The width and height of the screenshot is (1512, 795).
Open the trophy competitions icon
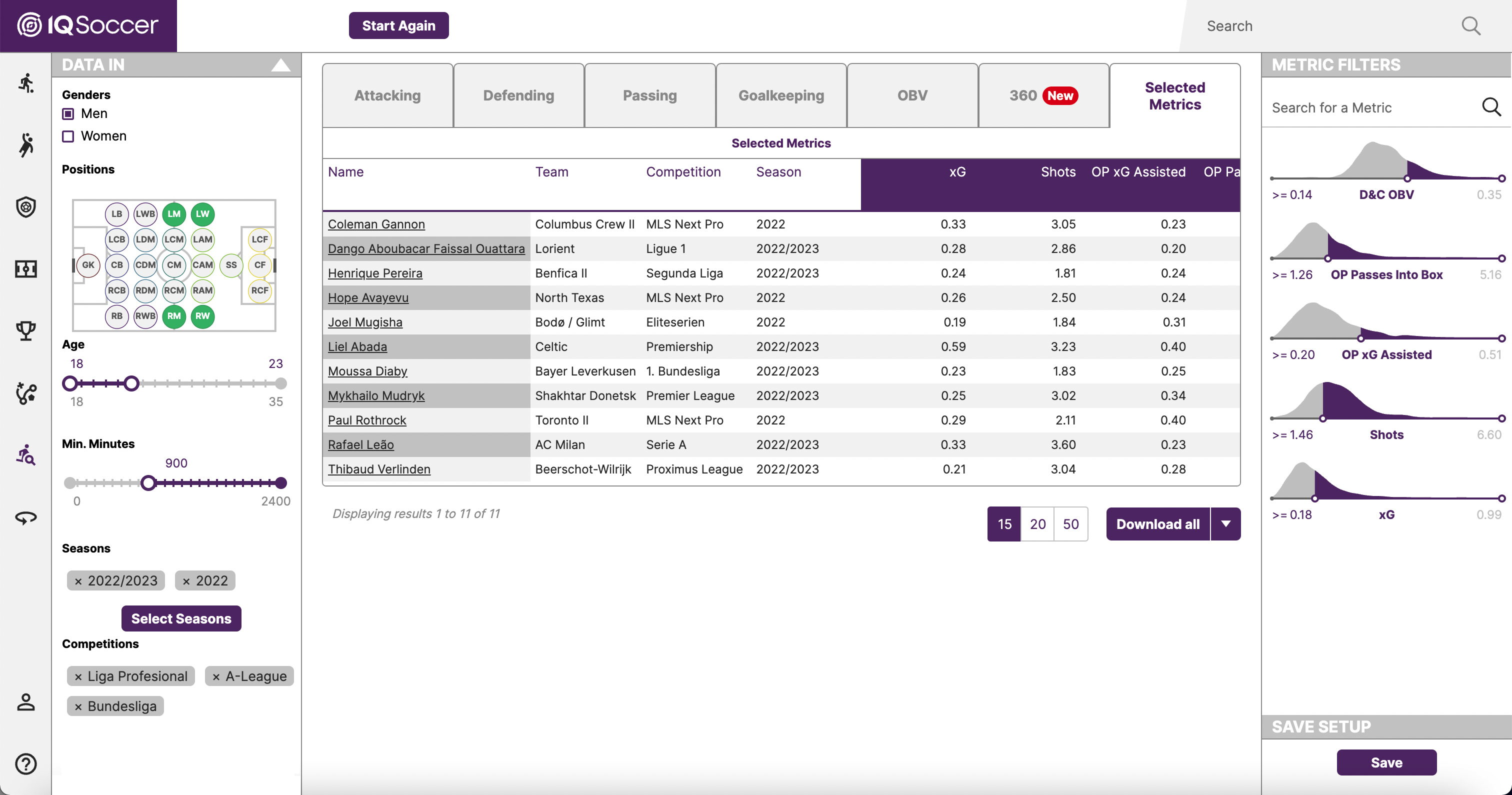click(x=26, y=330)
